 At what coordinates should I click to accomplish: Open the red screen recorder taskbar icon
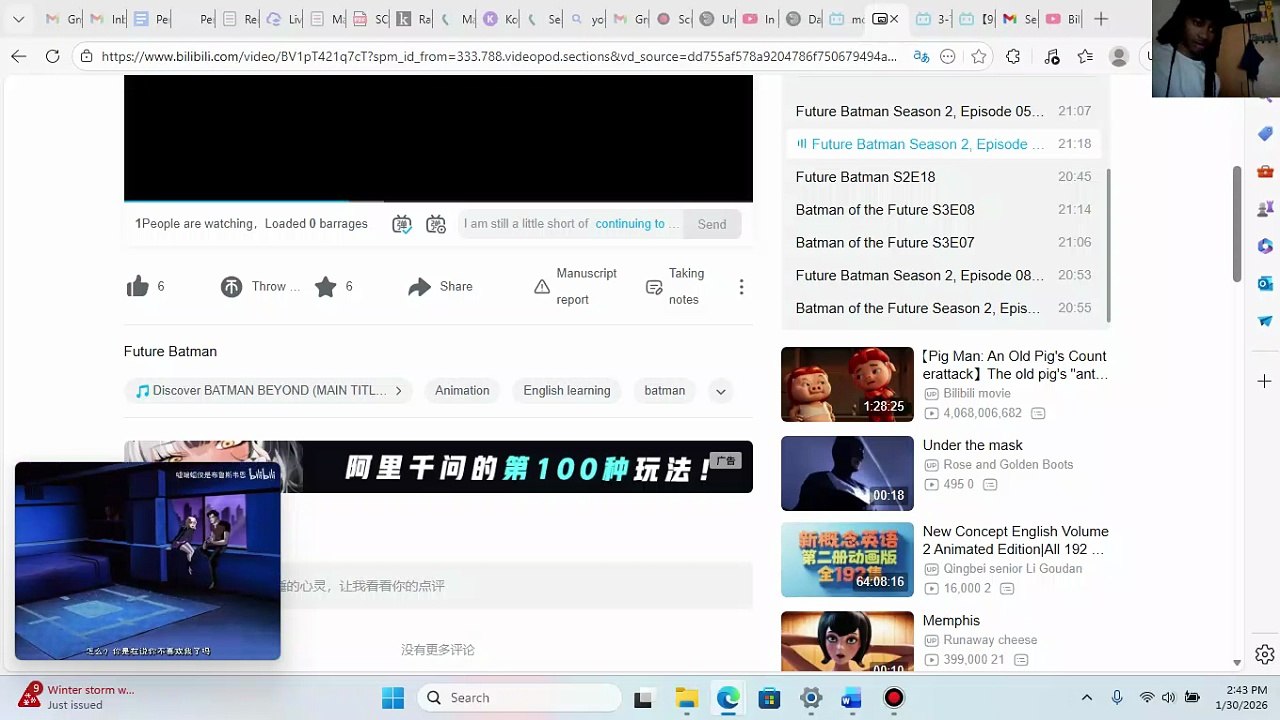(894, 698)
